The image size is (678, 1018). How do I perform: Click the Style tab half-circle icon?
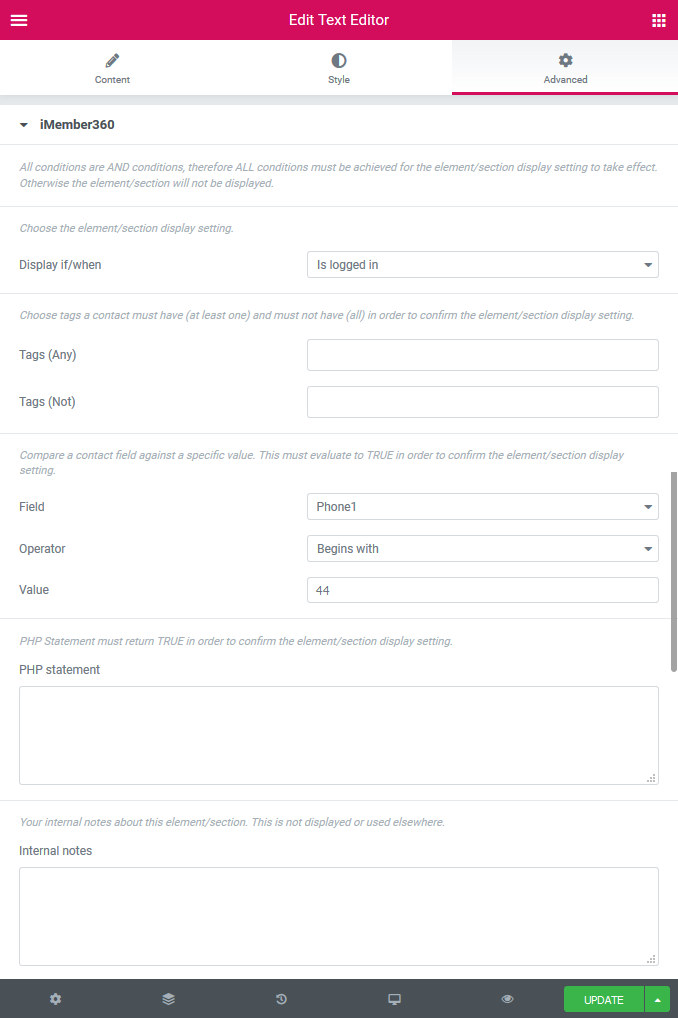[339, 60]
